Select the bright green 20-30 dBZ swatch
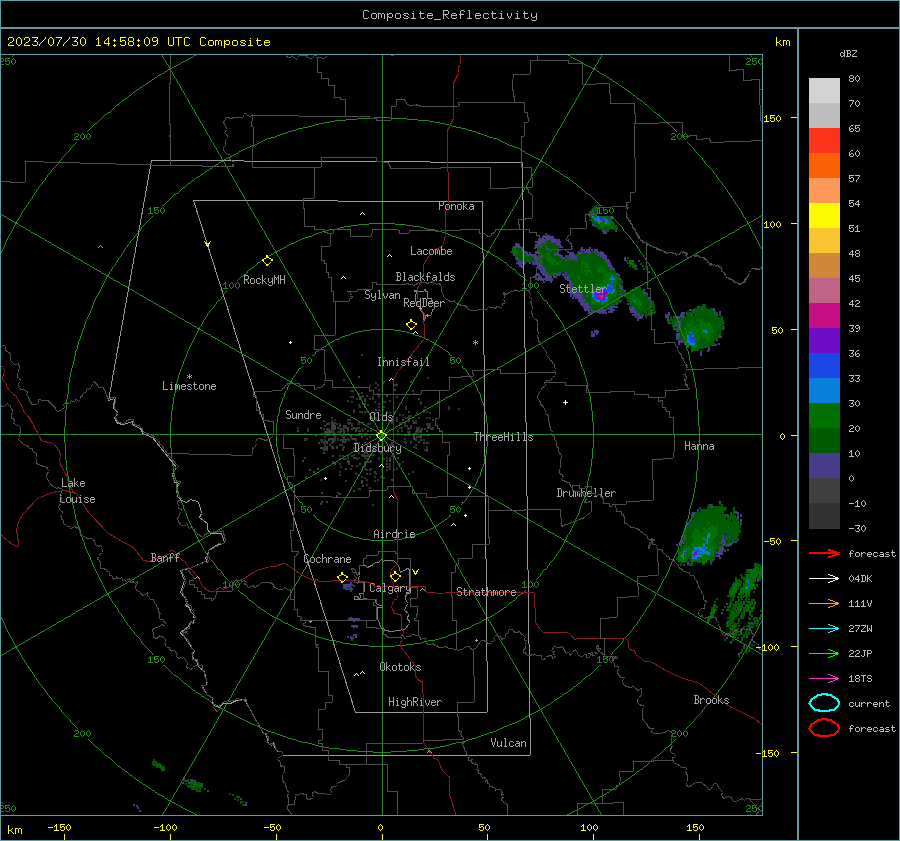900x841 pixels. coord(824,416)
